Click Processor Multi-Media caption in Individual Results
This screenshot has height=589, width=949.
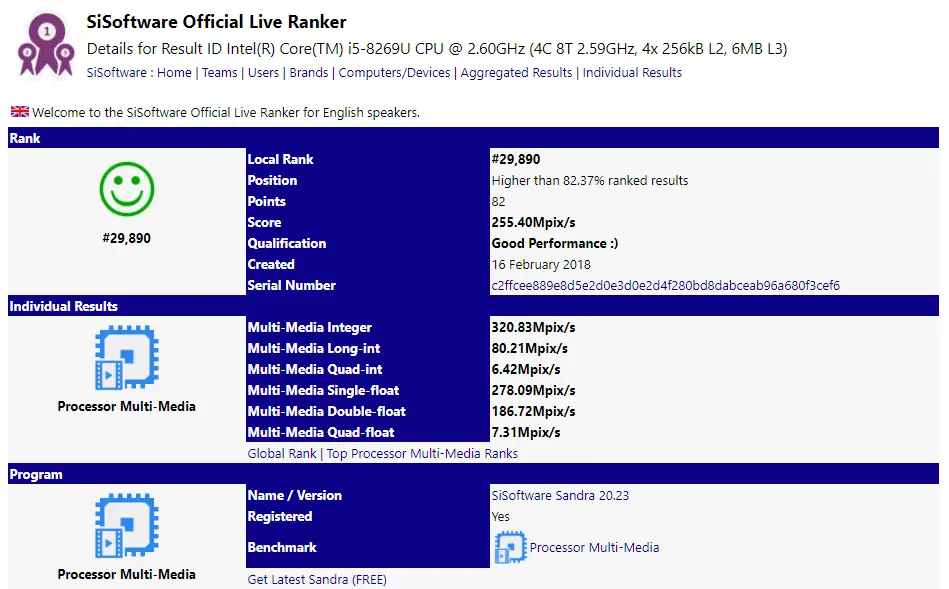[126, 406]
